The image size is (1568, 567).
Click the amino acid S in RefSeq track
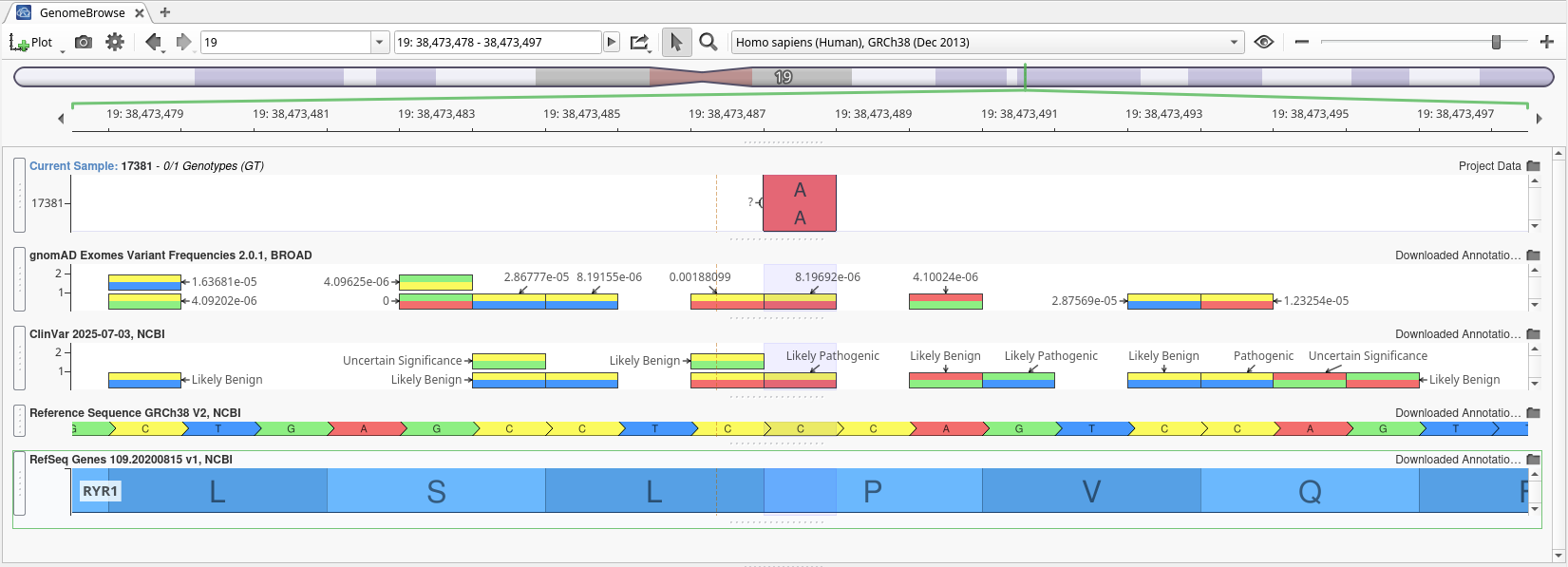436,491
